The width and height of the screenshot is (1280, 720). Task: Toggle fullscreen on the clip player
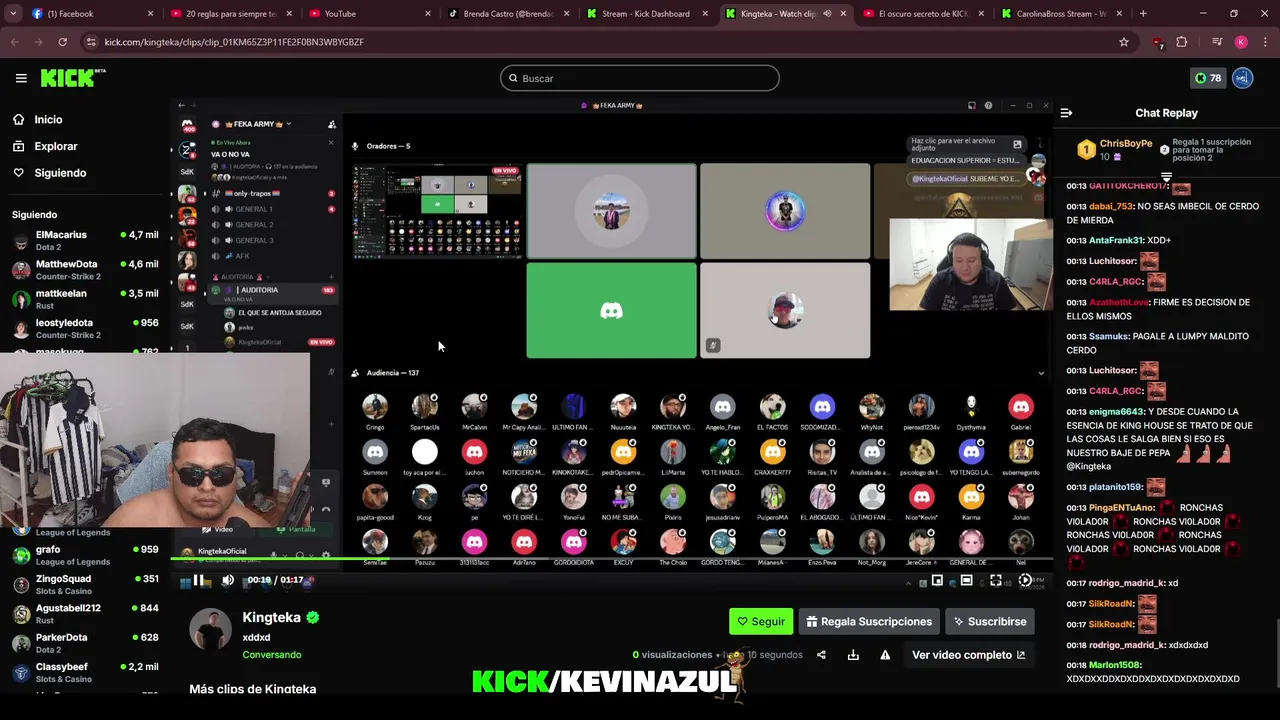pyautogui.click(x=996, y=581)
